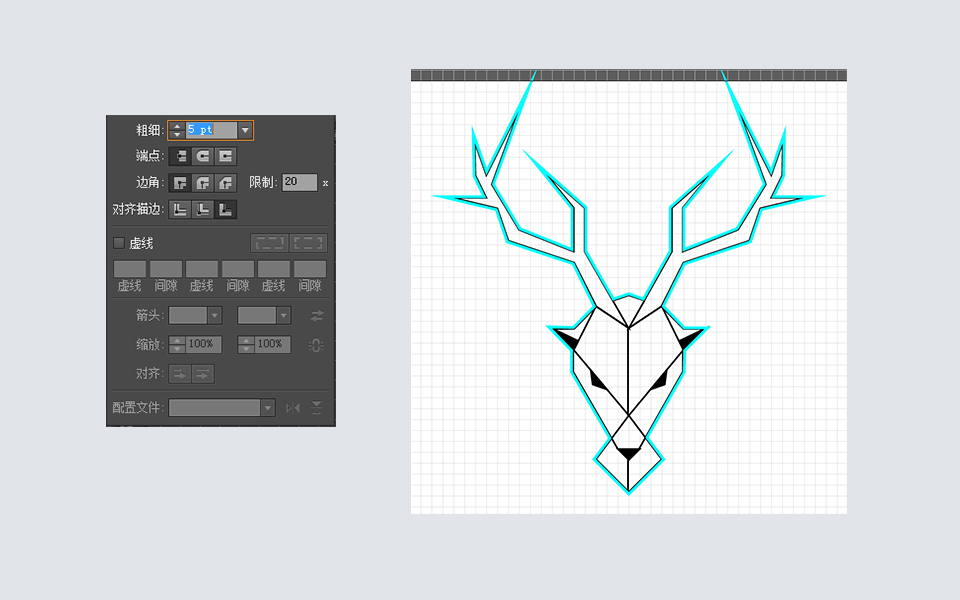
Task: Choose the round join icon next to 边角
Action: pos(203,182)
